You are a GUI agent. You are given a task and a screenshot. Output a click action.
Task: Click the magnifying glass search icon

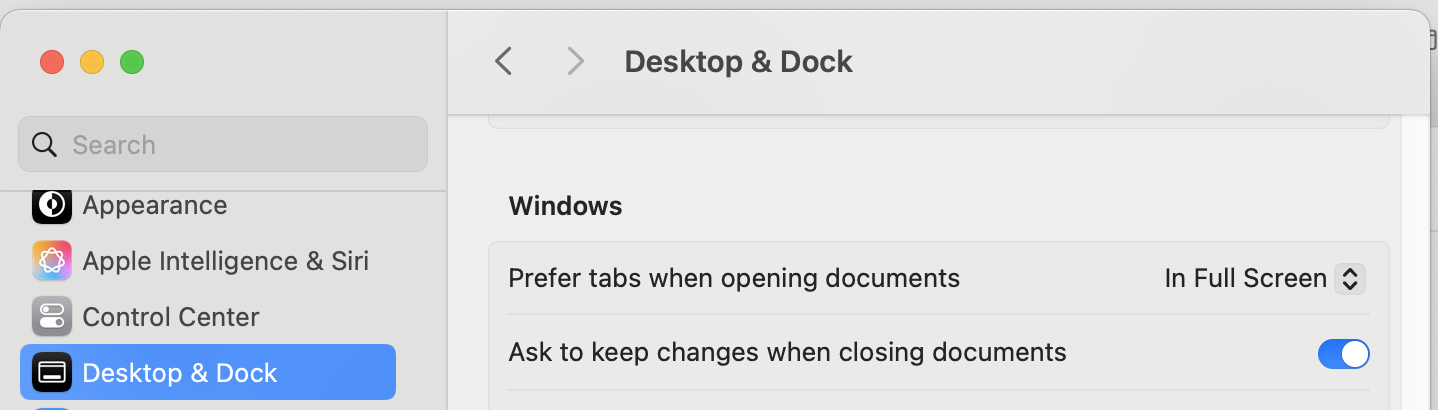pos(45,145)
